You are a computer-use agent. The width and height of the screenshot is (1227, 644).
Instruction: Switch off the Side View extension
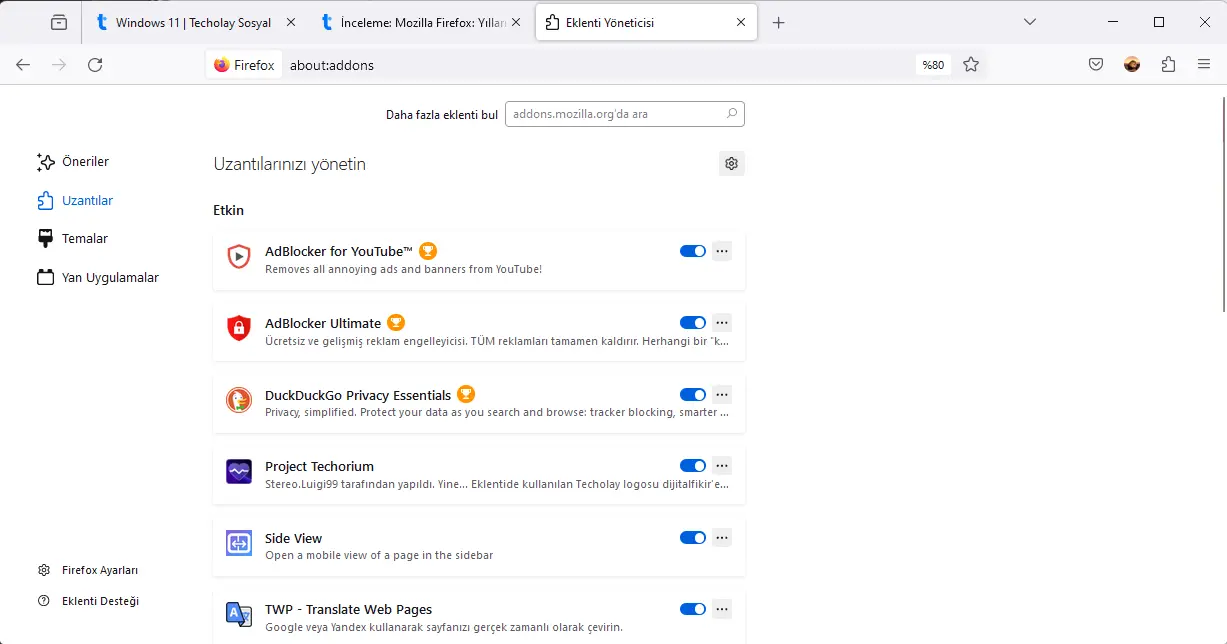[692, 538]
